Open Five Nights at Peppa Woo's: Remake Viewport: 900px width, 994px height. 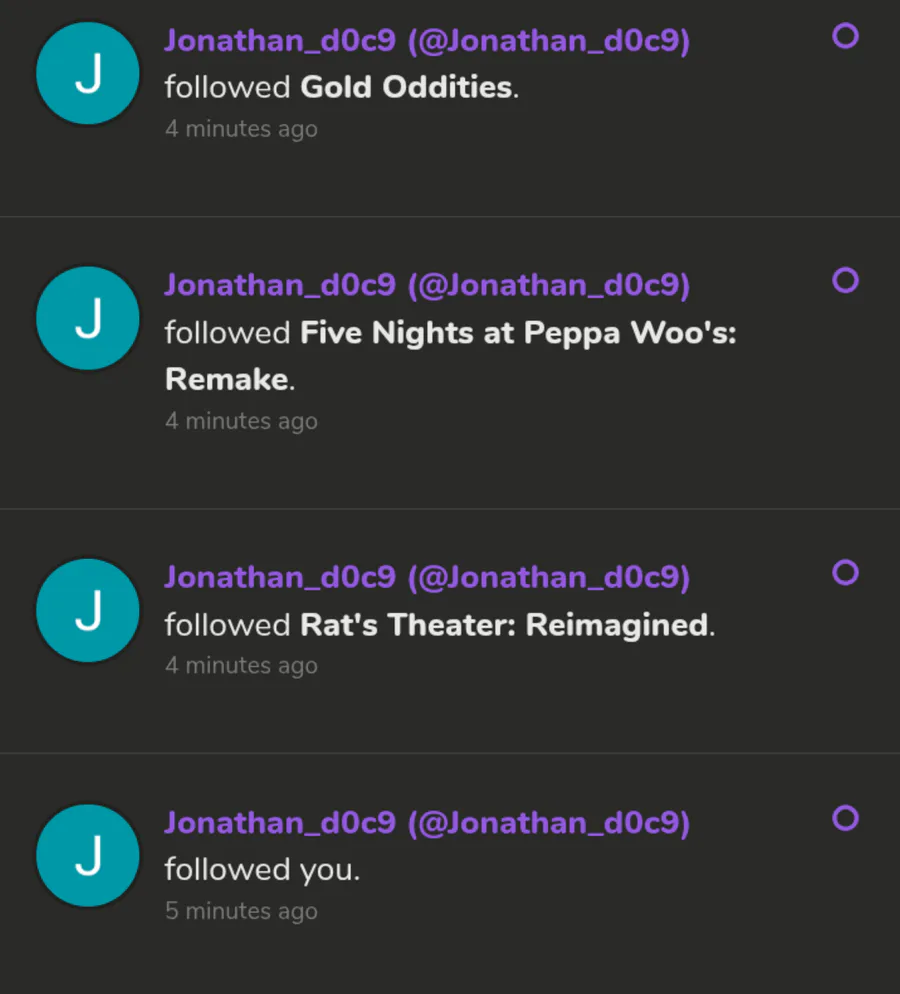450,356
